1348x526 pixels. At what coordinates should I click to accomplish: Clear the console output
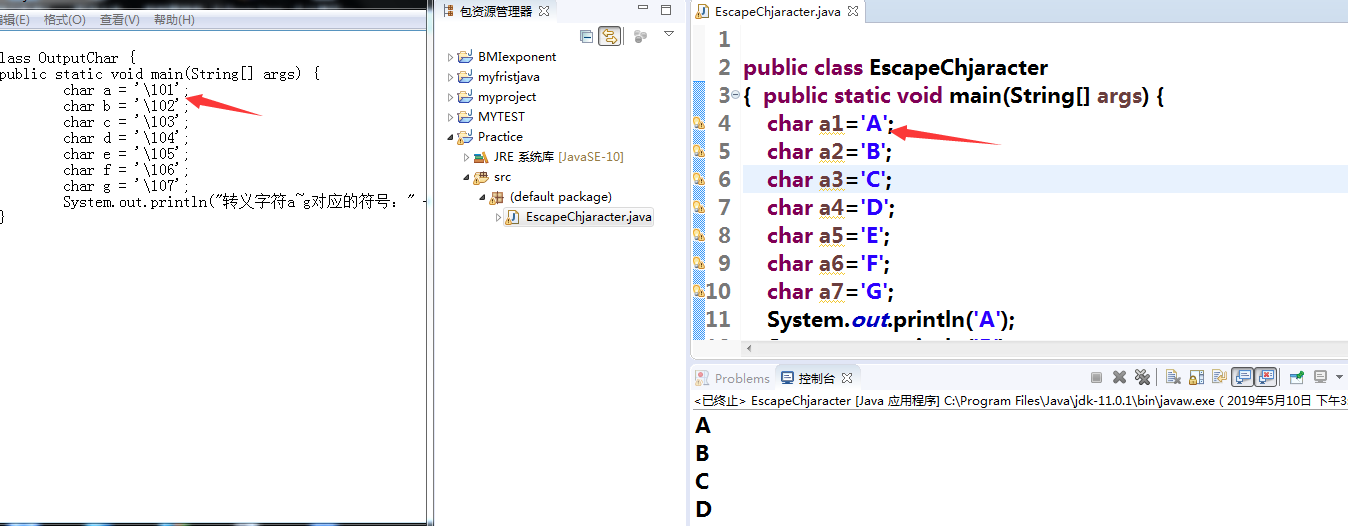tap(1173, 377)
